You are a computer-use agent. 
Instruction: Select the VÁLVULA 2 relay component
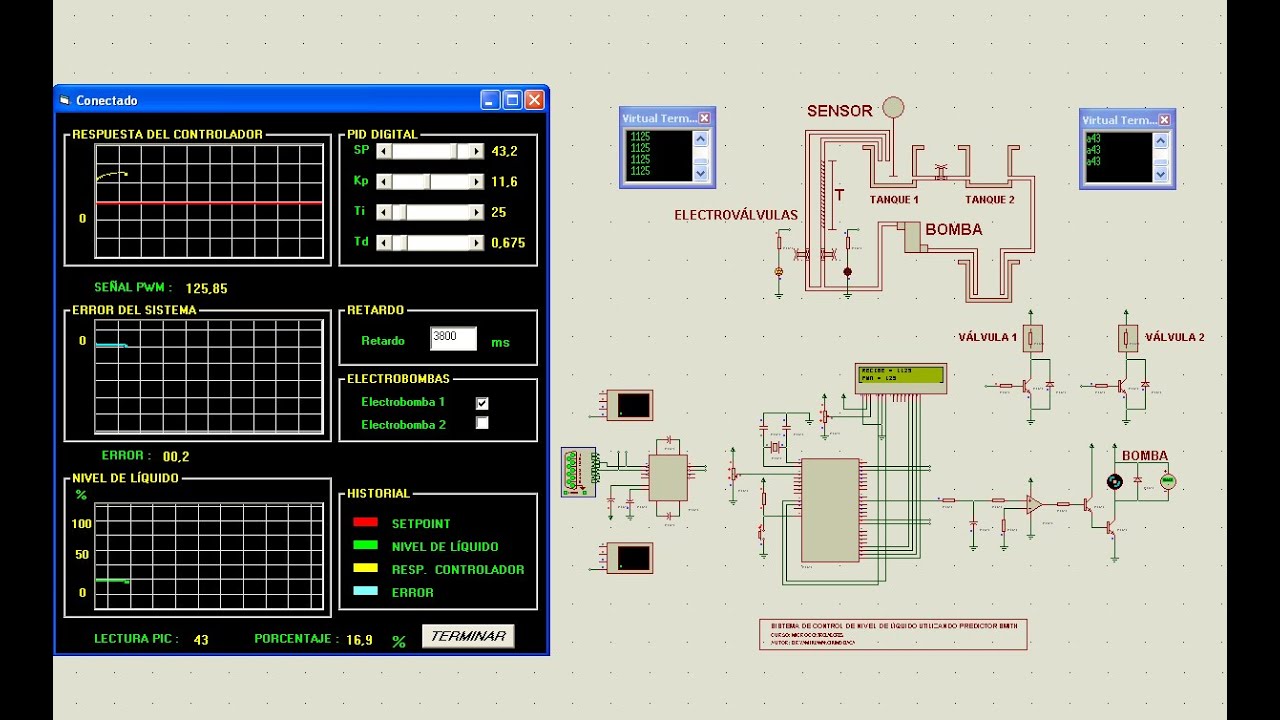(1128, 338)
